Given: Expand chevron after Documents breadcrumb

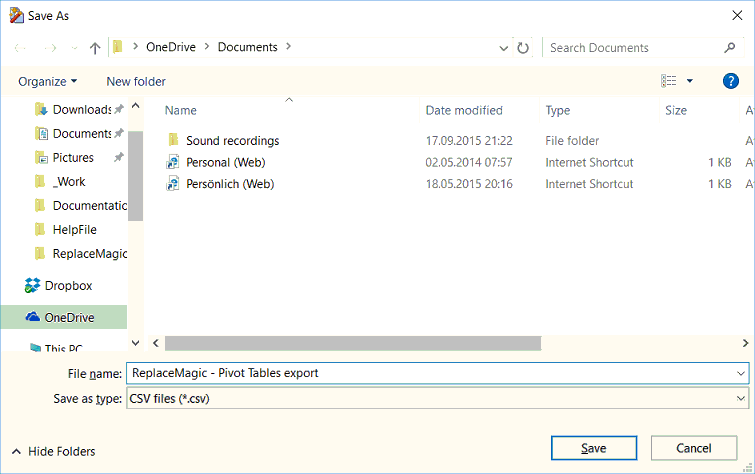Looking at the screenshot, I should click(x=288, y=47).
